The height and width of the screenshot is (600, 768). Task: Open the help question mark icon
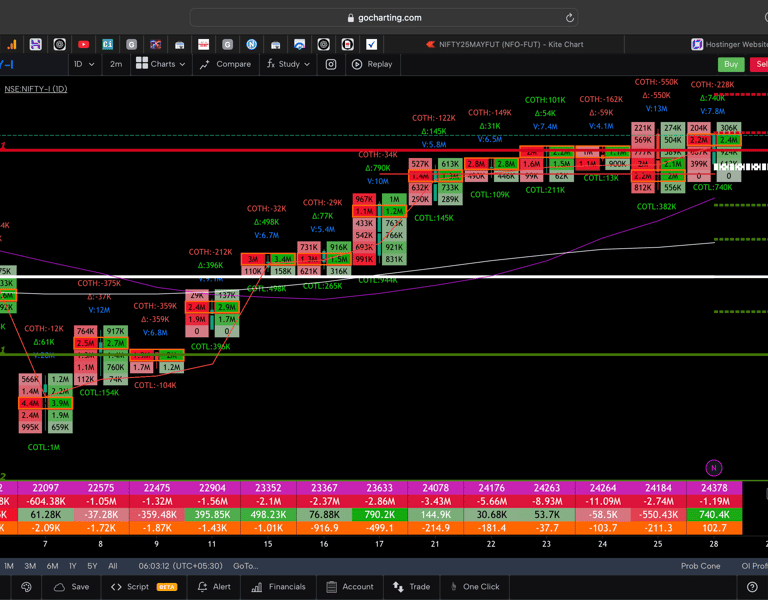coord(752,587)
